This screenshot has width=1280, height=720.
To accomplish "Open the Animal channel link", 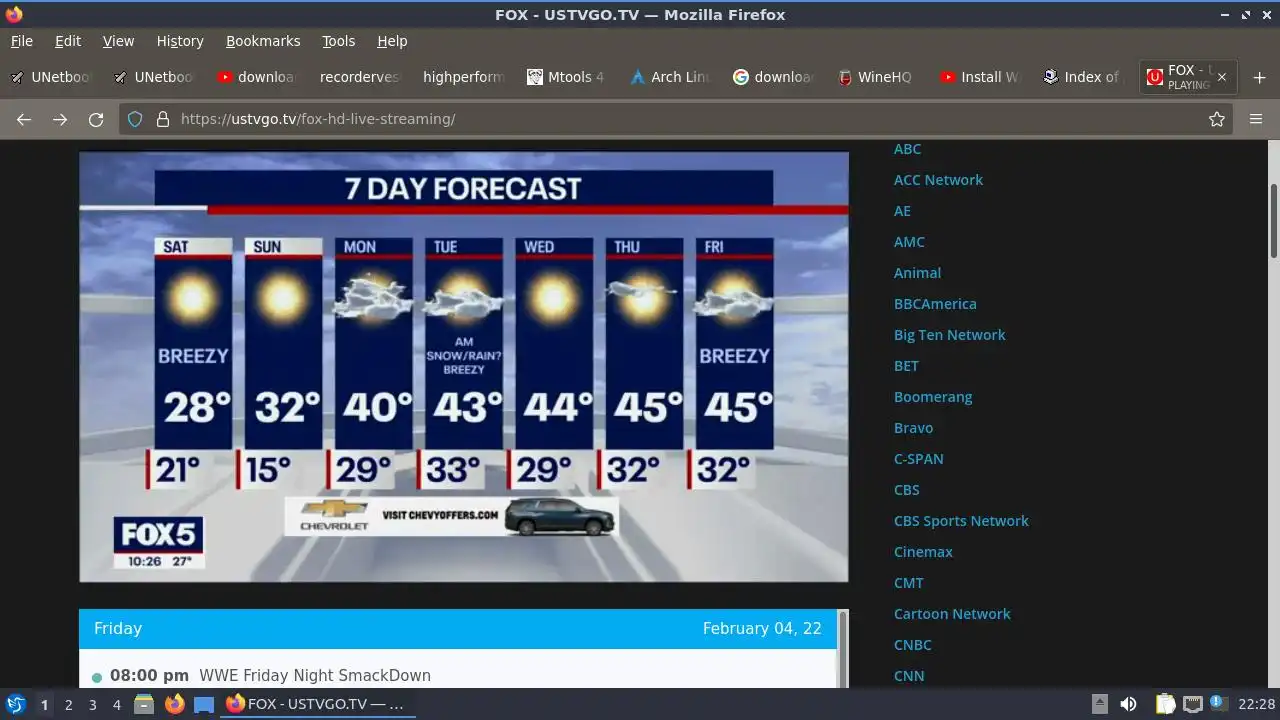I will pyautogui.click(x=917, y=273).
